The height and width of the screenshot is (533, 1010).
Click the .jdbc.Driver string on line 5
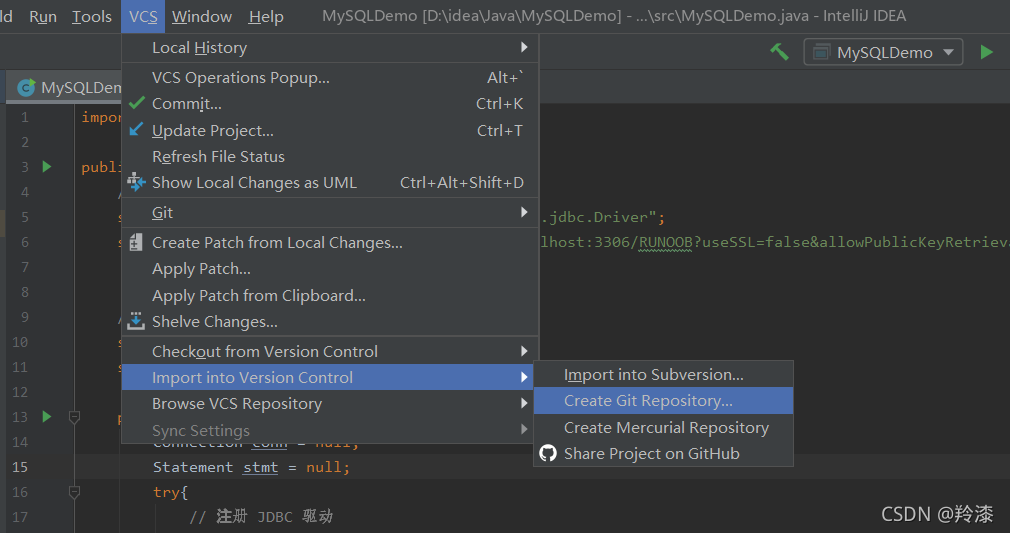[x=602, y=217]
